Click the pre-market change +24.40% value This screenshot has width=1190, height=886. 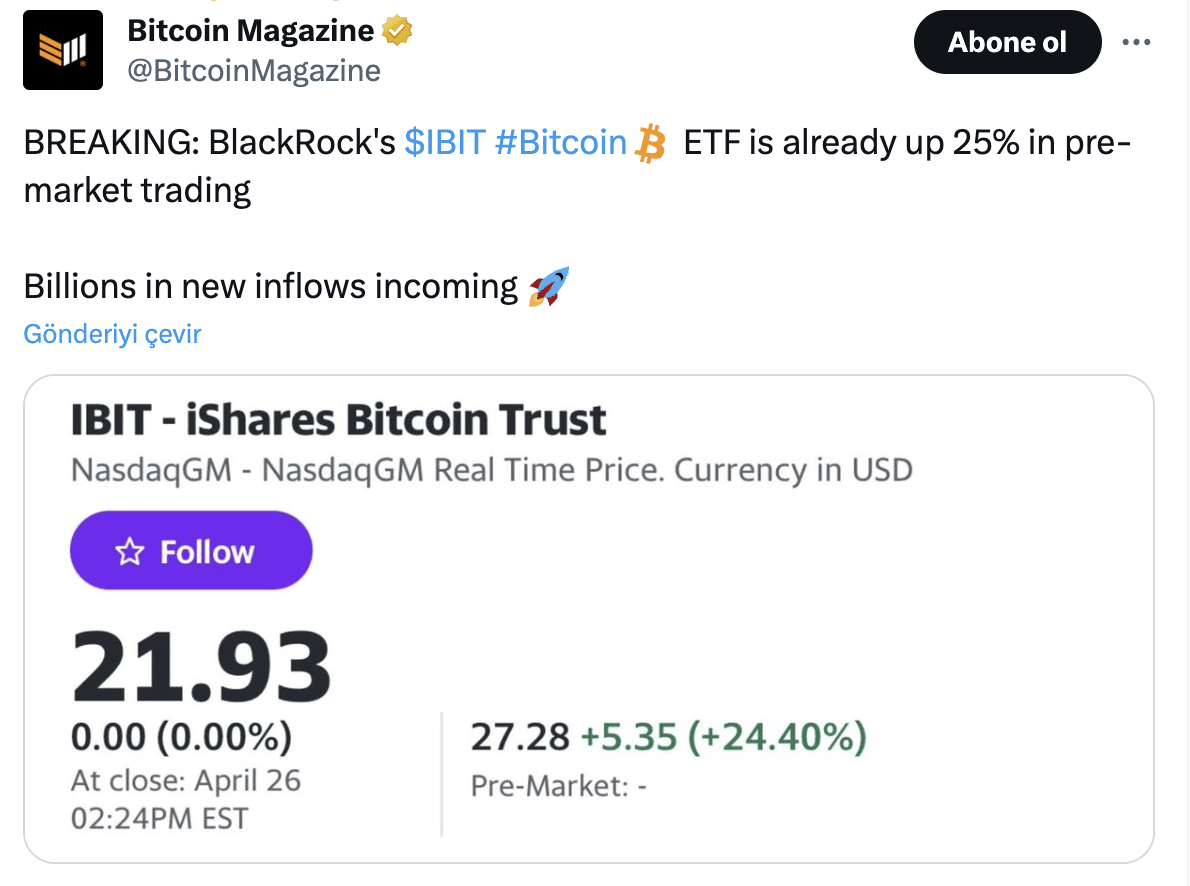point(778,735)
